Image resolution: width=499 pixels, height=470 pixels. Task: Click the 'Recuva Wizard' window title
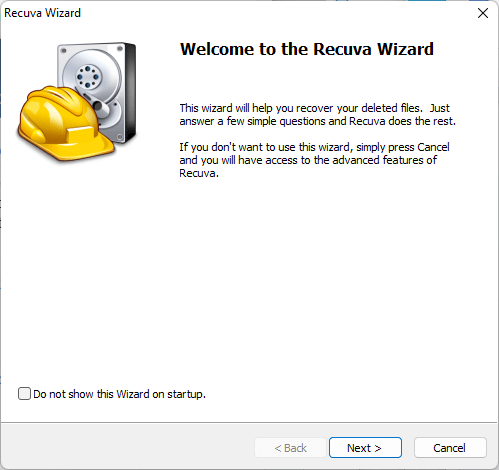coord(42,13)
